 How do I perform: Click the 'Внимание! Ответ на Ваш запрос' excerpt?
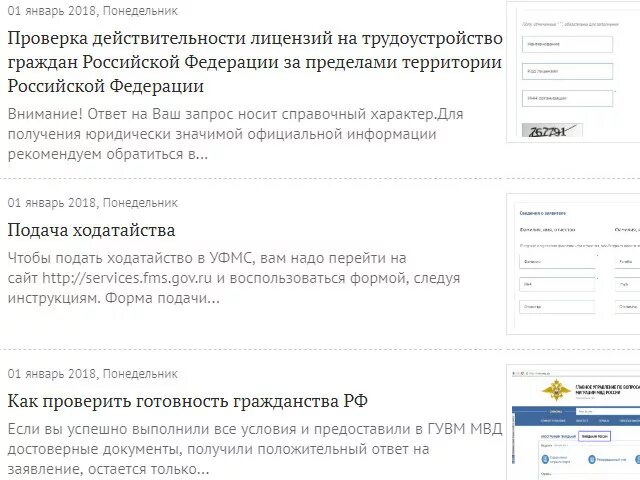[236, 134]
